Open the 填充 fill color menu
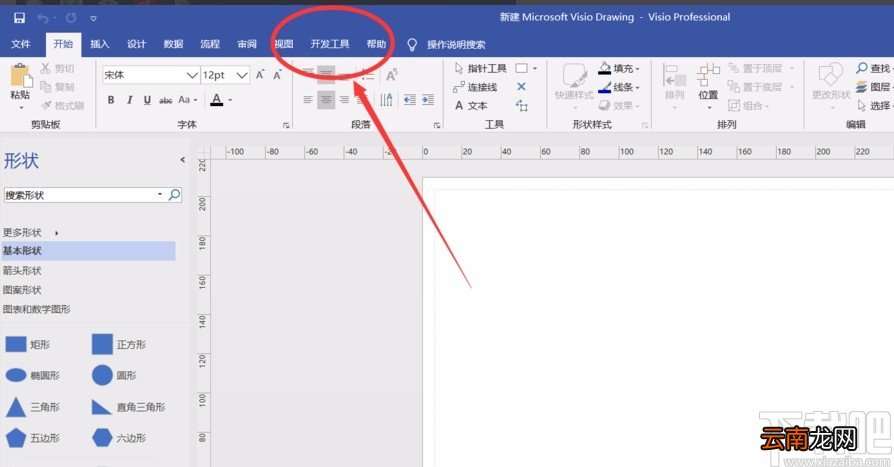The image size is (894, 467). 619,68
